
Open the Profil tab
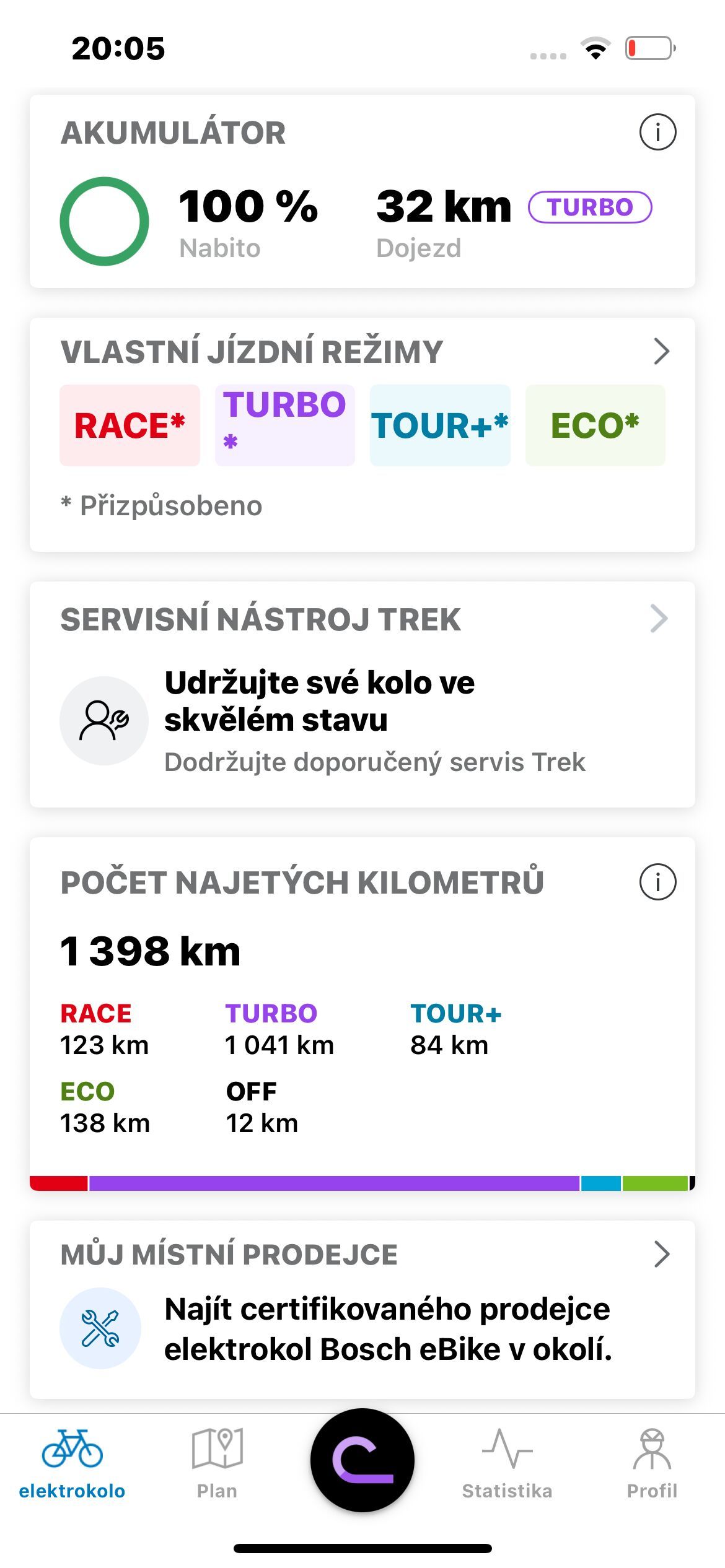pos(652,1464)
